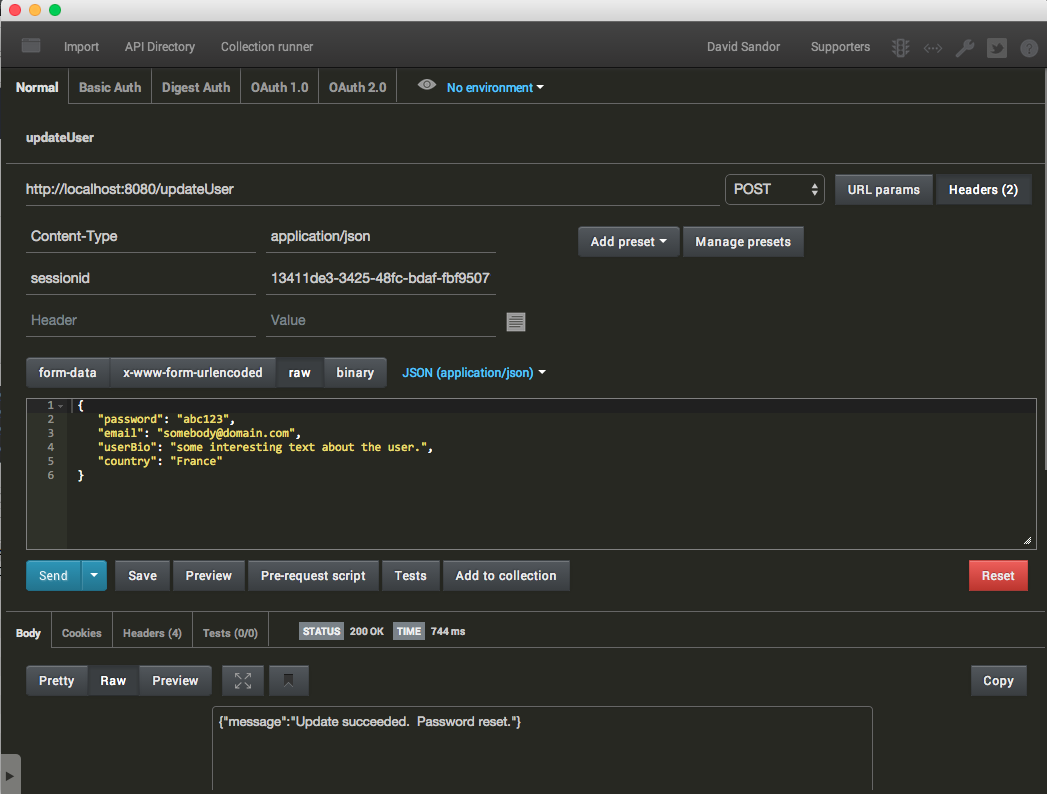Open the interceptor arrows icon

[932, 48]
